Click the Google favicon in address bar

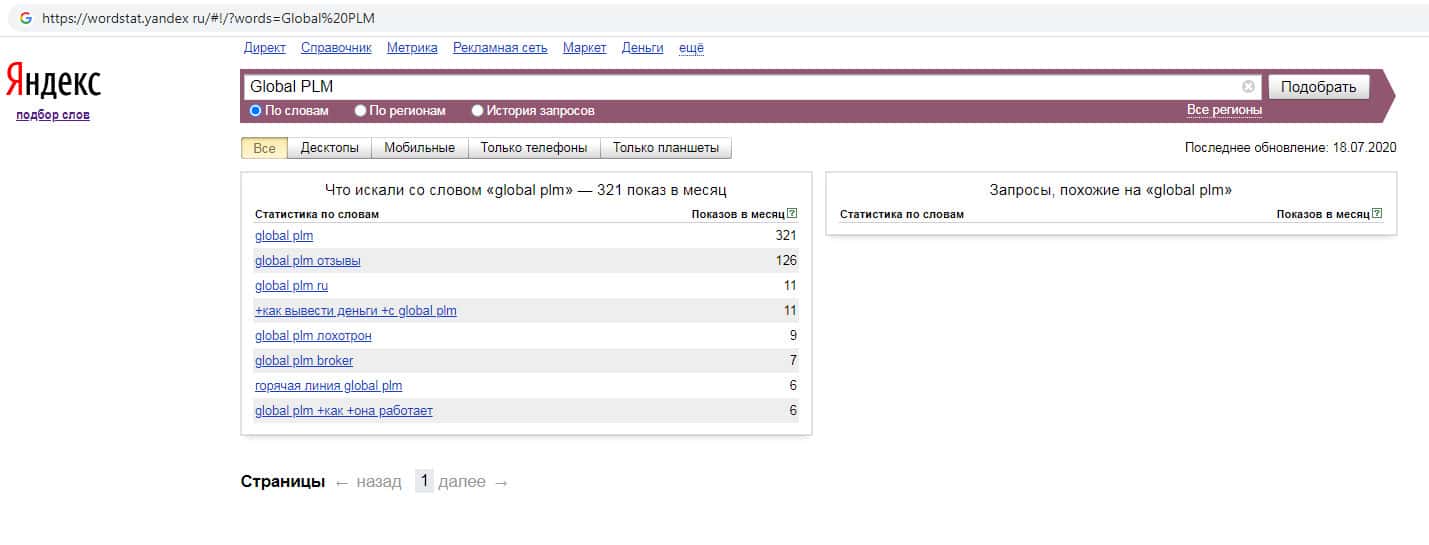point(26,18)
